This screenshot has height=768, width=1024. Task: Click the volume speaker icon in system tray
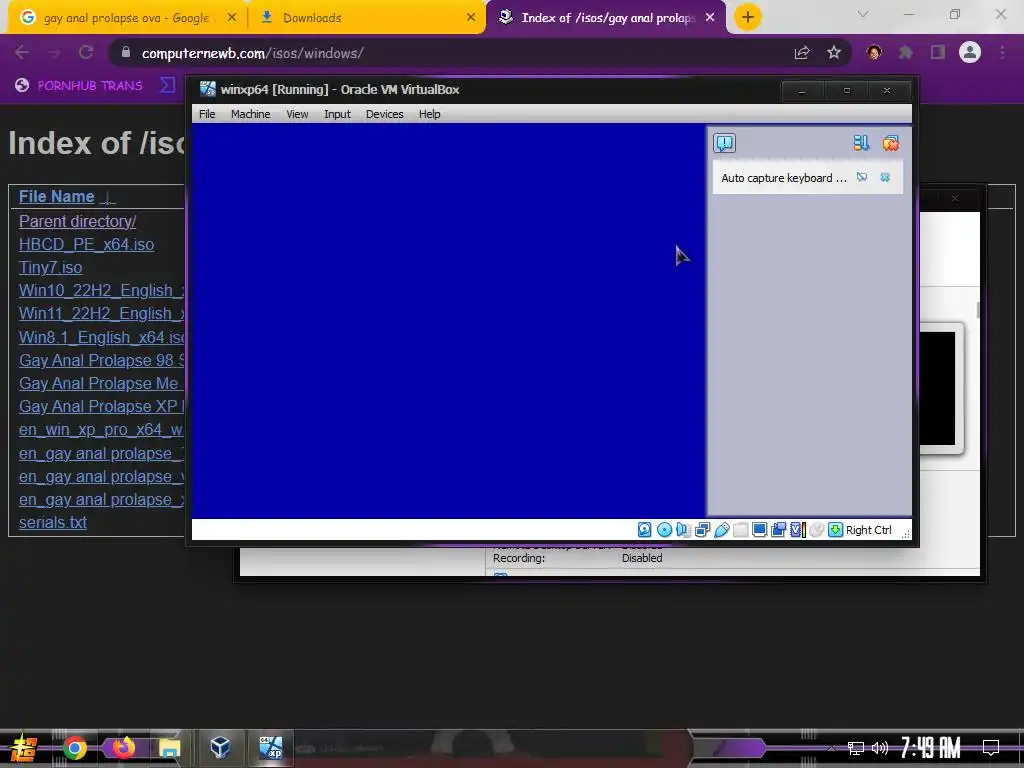click(880, 748)
